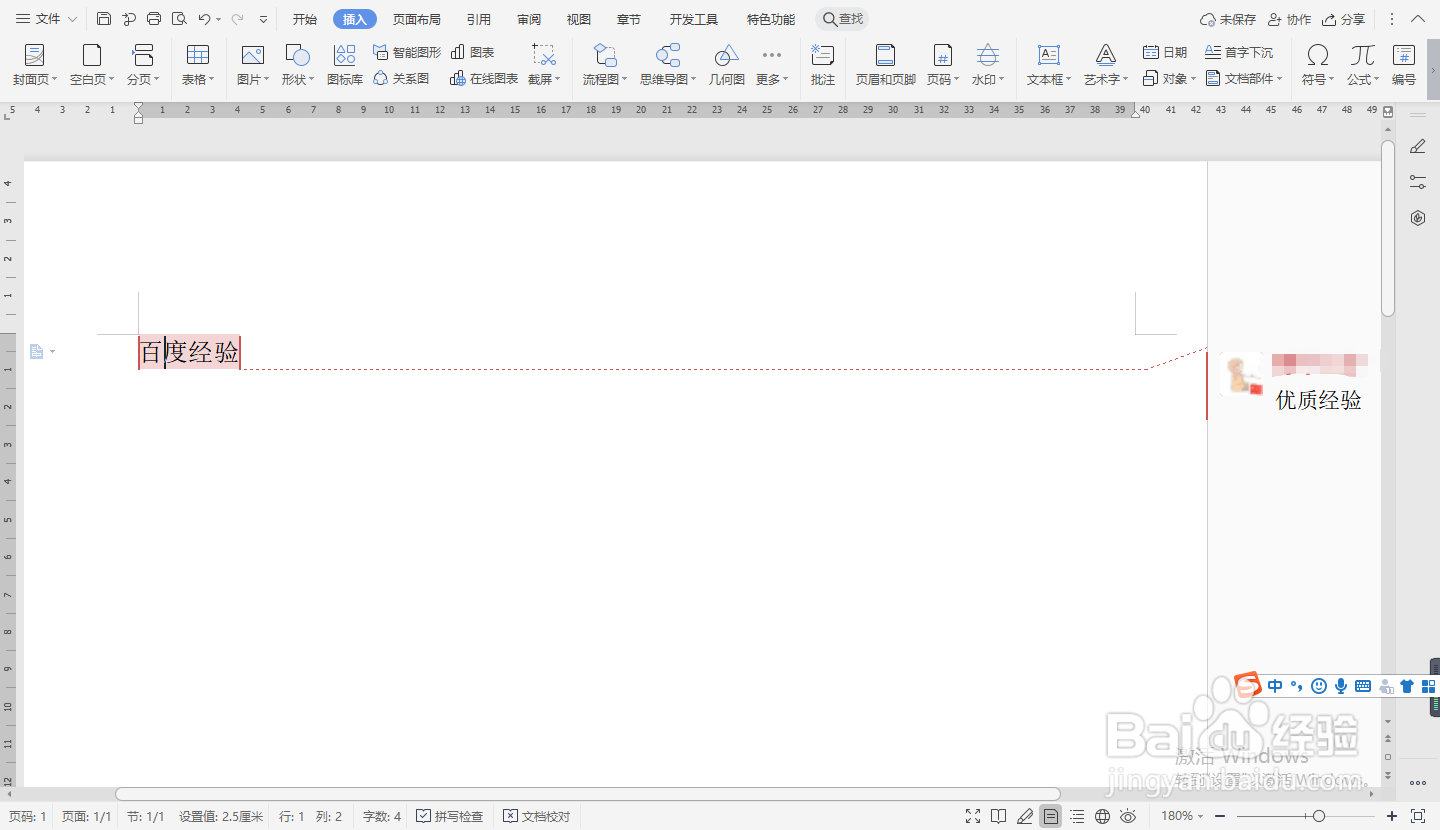Insert a text box (文本框)
1440x830 pixels.
1049,65
